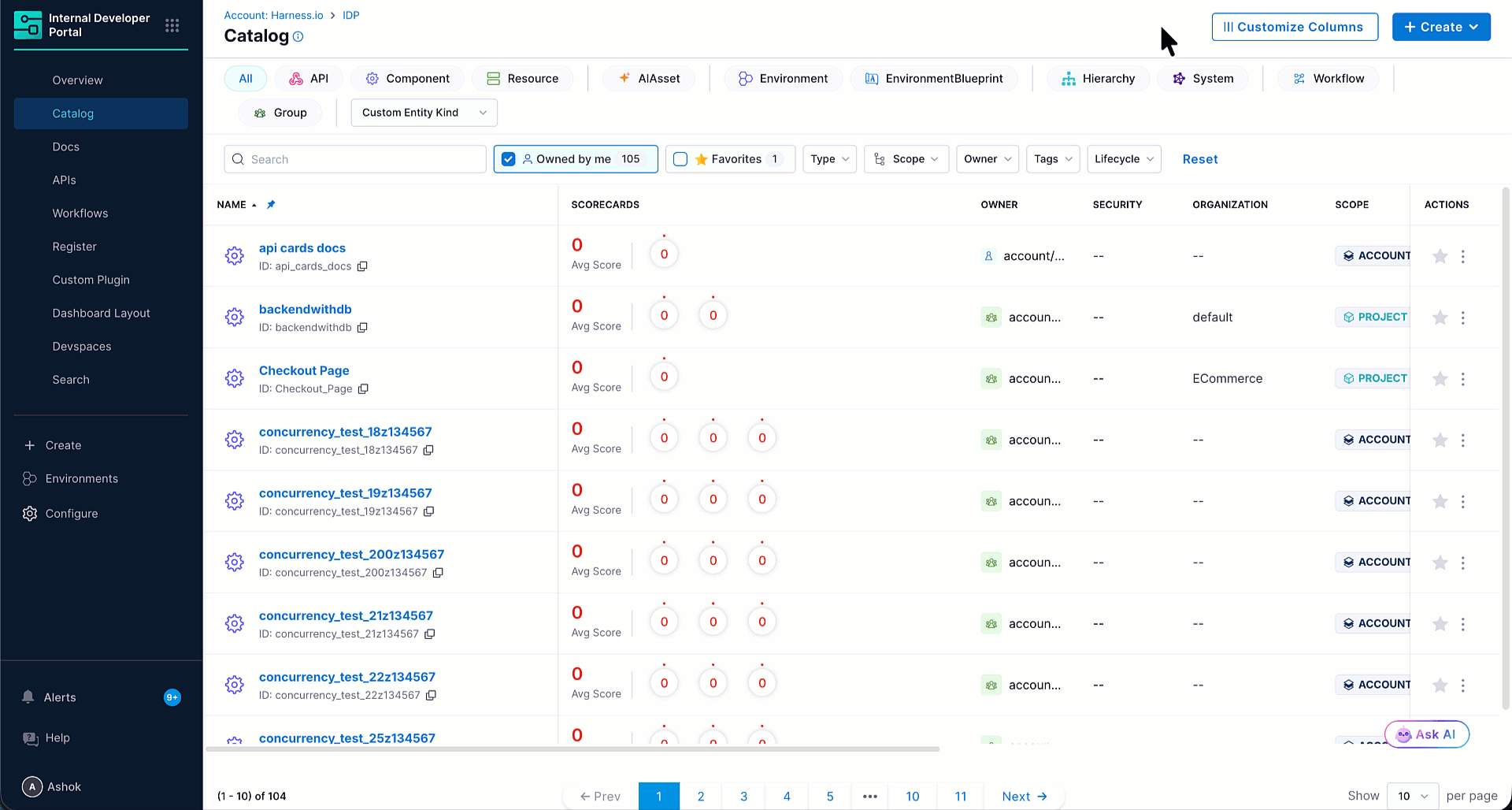1512x810 pixels.
Task: Open the Lifecycle filter dropdown
Action: click(1124, 159)
